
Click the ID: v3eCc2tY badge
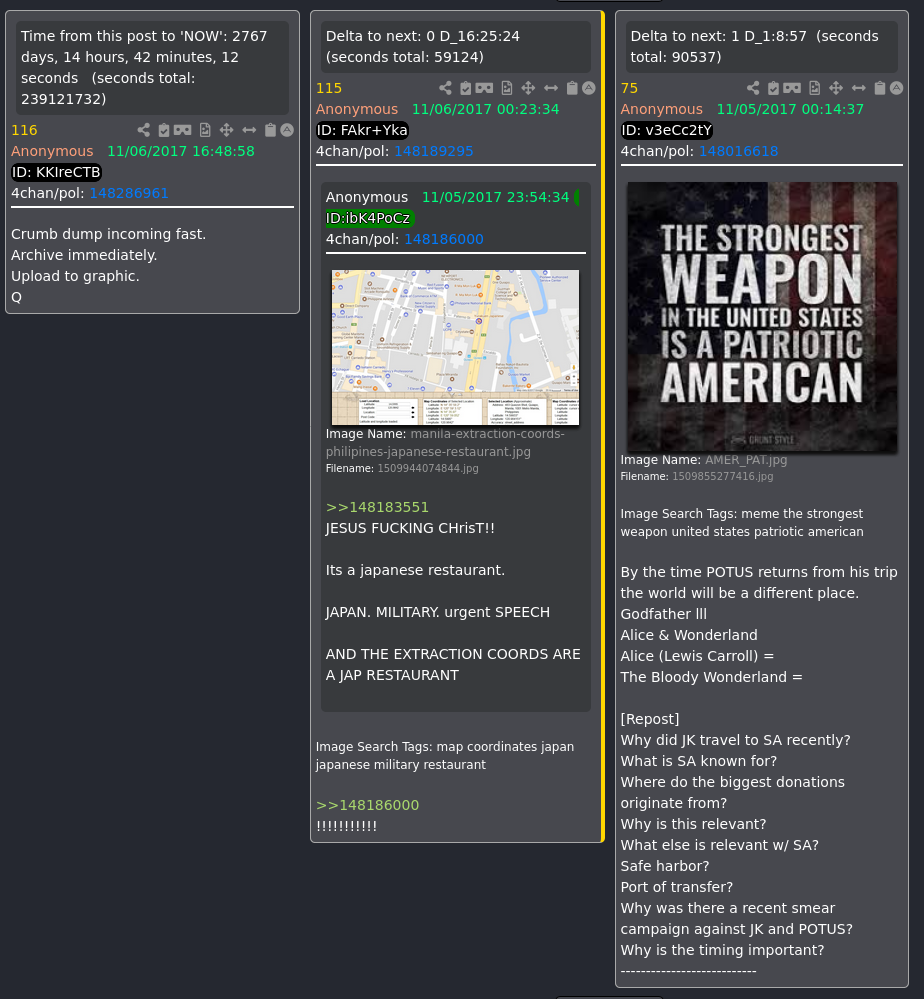(x=667, y=130)
